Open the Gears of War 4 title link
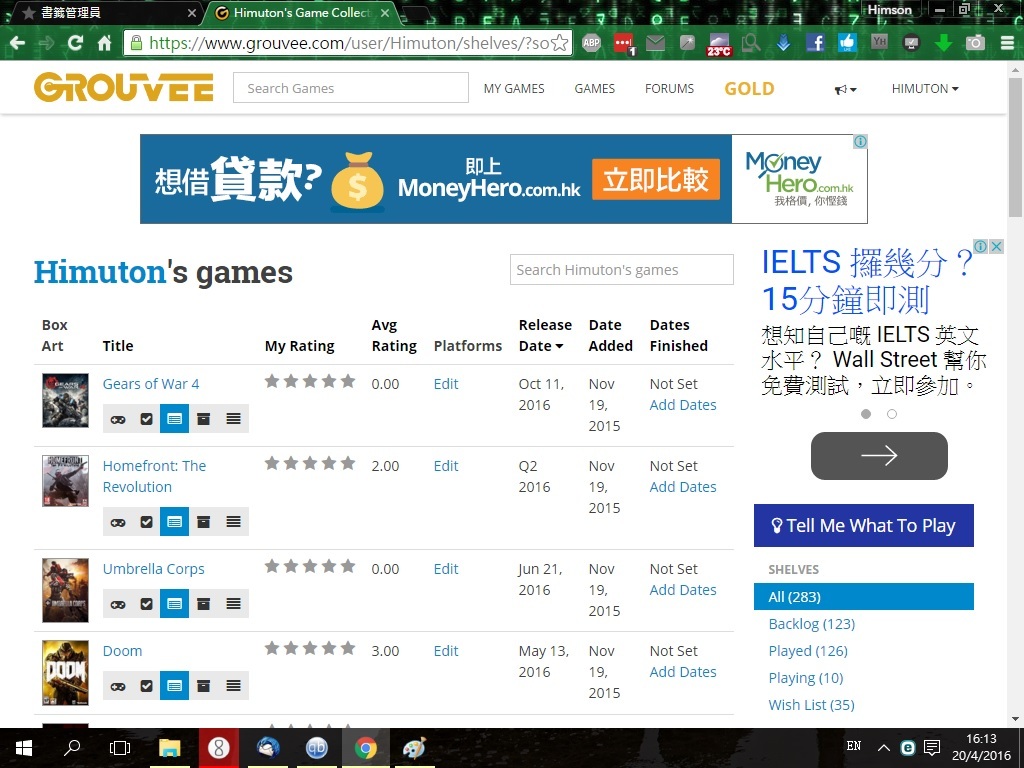The height and width of the screenshot is (768, 1024). 151,384
